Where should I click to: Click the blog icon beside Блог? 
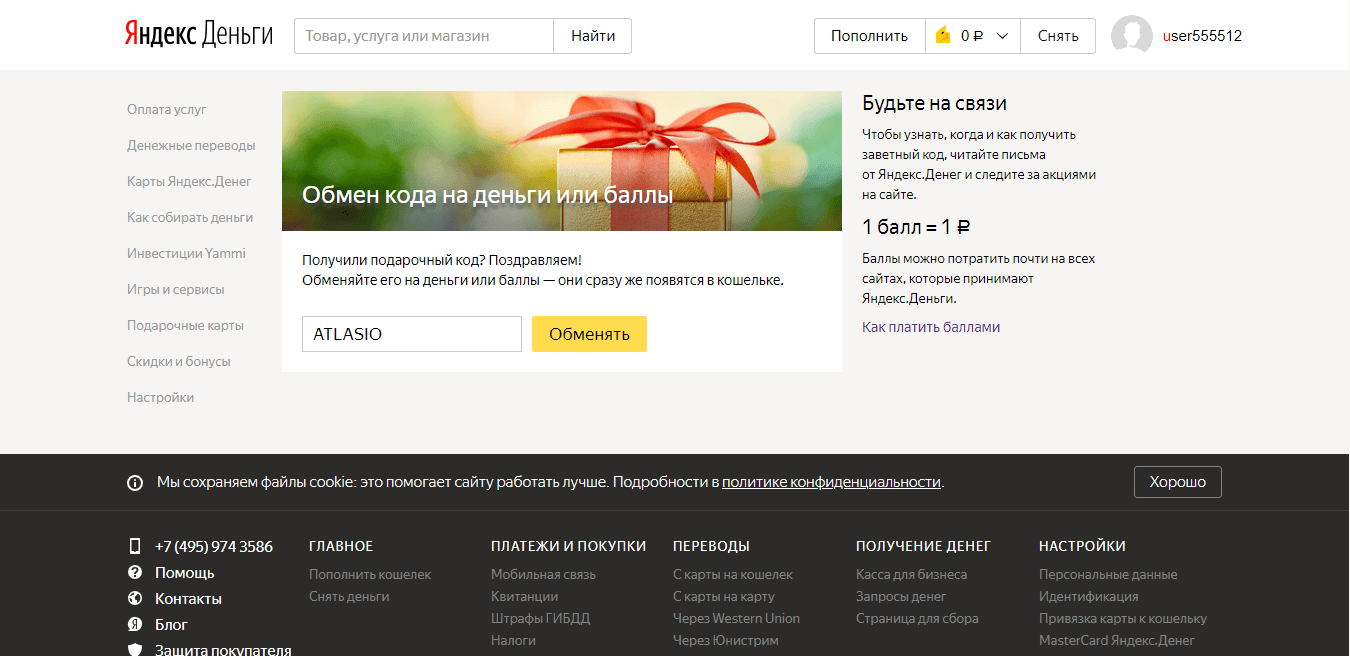tap(135, 624)
